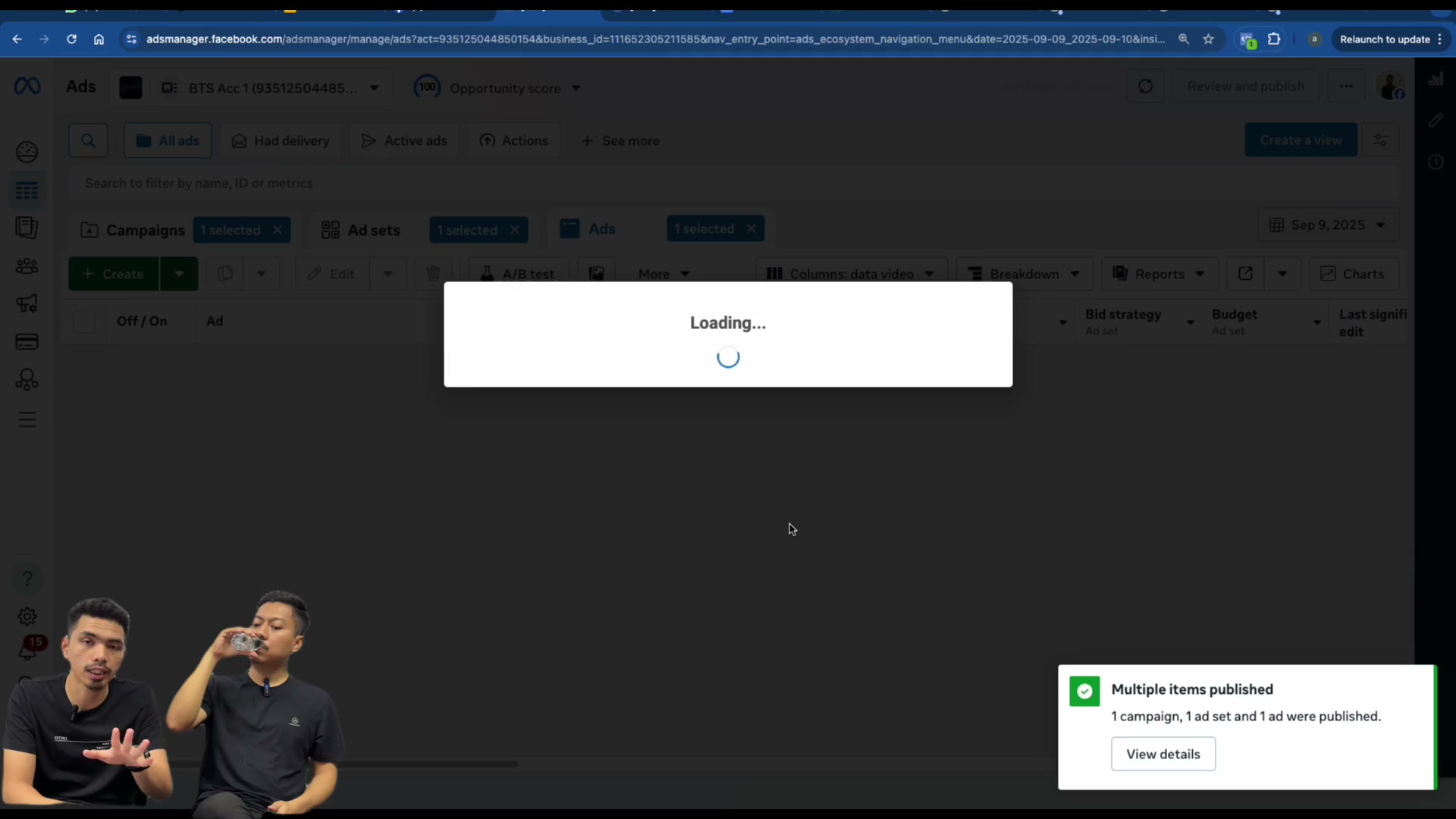Viewport: 1456px width, 819px height.
Task: Expand the green Create arrow dropdown
Action: coord(179,274)
